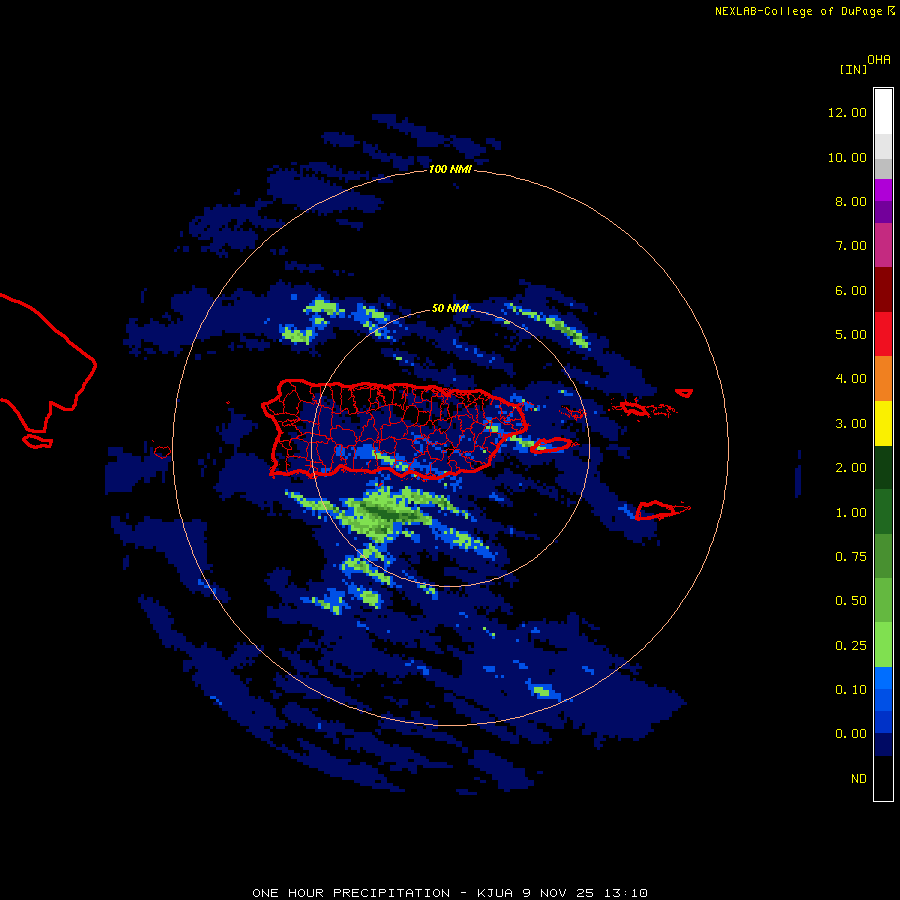Image resolution: width=900 pixels, height=900 pixels.
Task: Select the 8.00 legend value
Action: coord(851,201)
